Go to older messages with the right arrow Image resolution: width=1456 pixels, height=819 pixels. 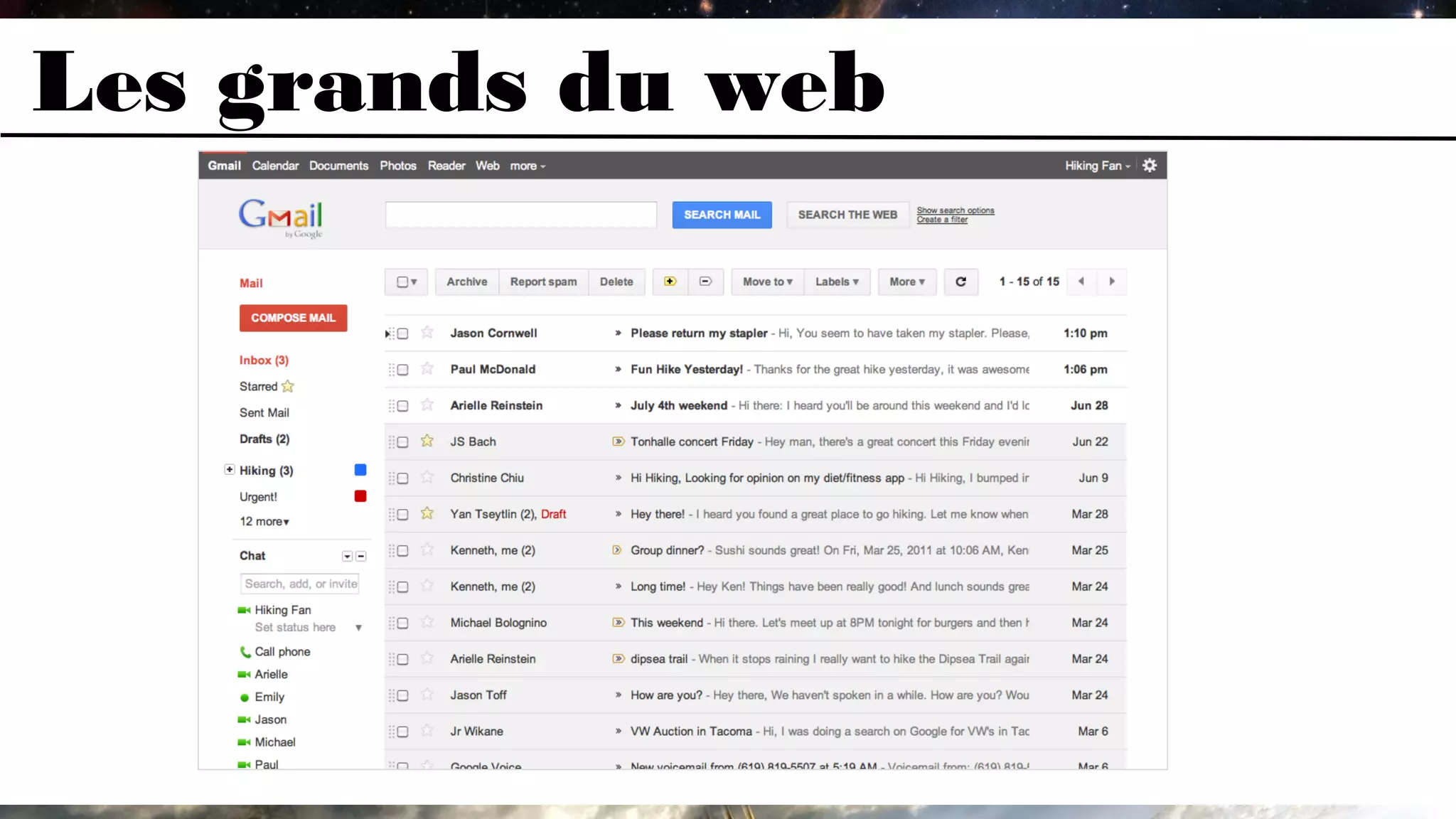coord(1112,282)
